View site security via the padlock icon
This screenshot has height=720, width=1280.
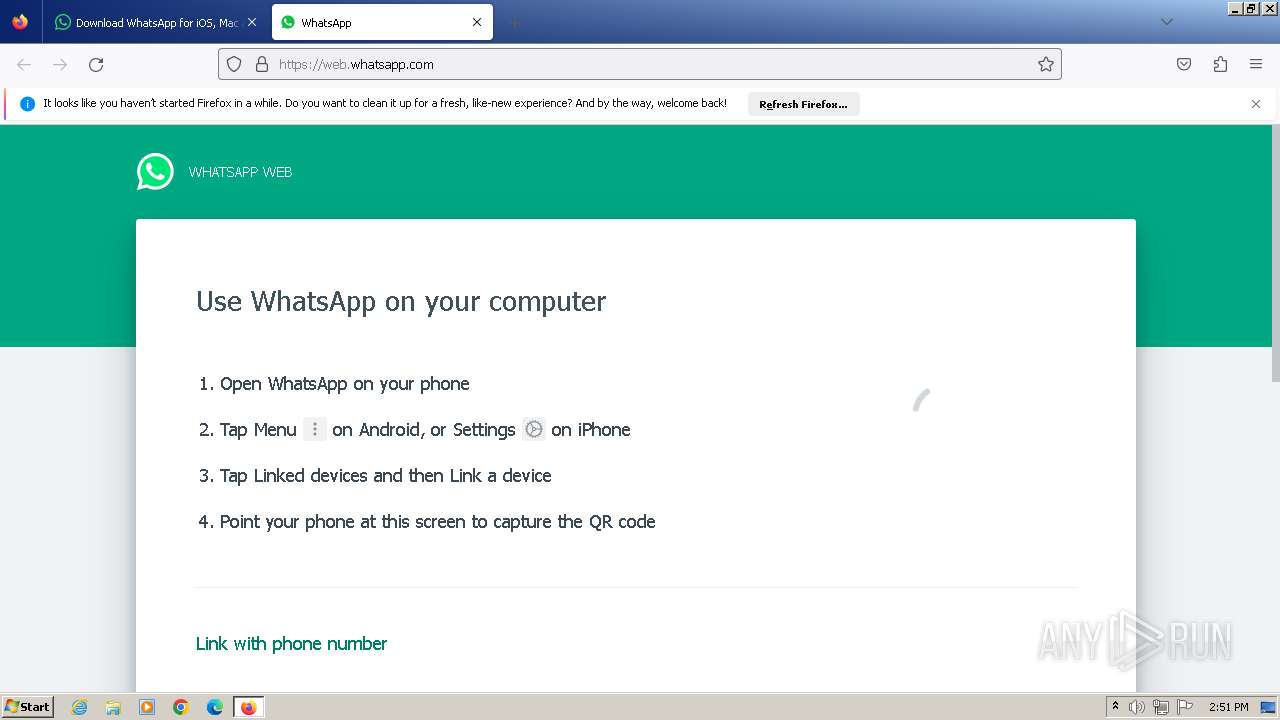click(x=262, y=64)
